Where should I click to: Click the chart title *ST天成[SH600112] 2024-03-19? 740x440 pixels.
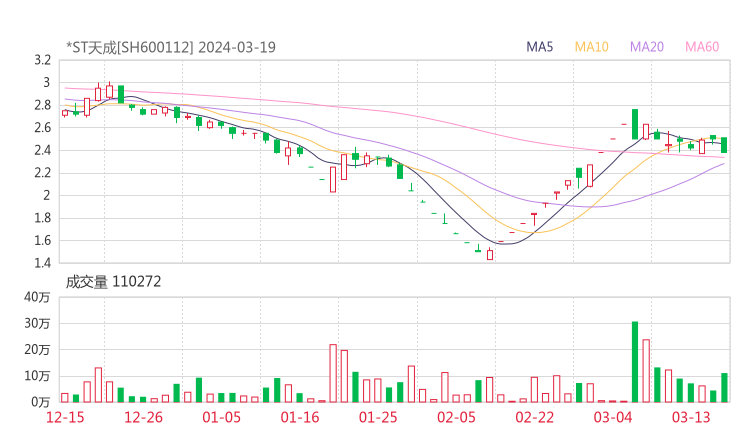click(171, 47)
